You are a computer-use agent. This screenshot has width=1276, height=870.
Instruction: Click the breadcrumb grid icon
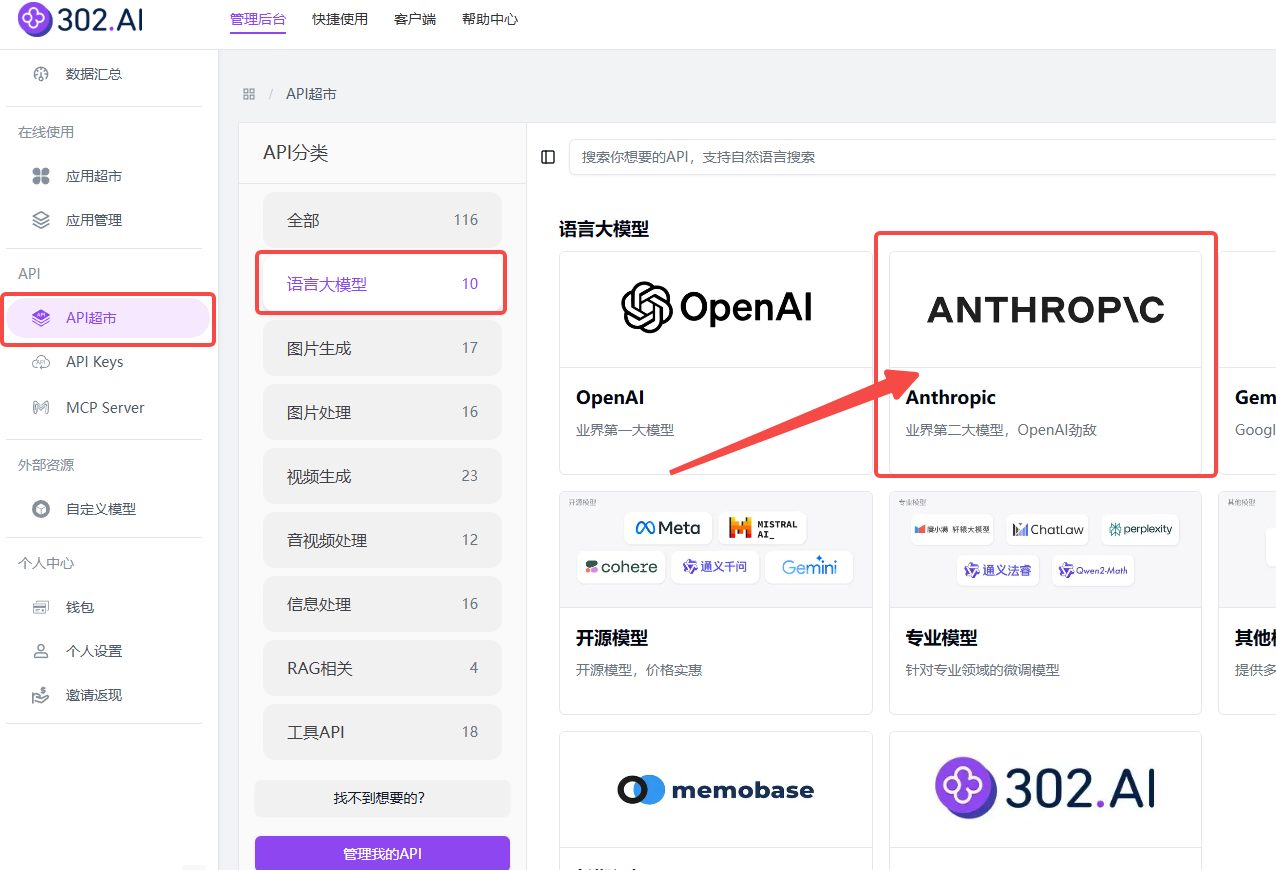pyautogui.click(x=249, y=94)
